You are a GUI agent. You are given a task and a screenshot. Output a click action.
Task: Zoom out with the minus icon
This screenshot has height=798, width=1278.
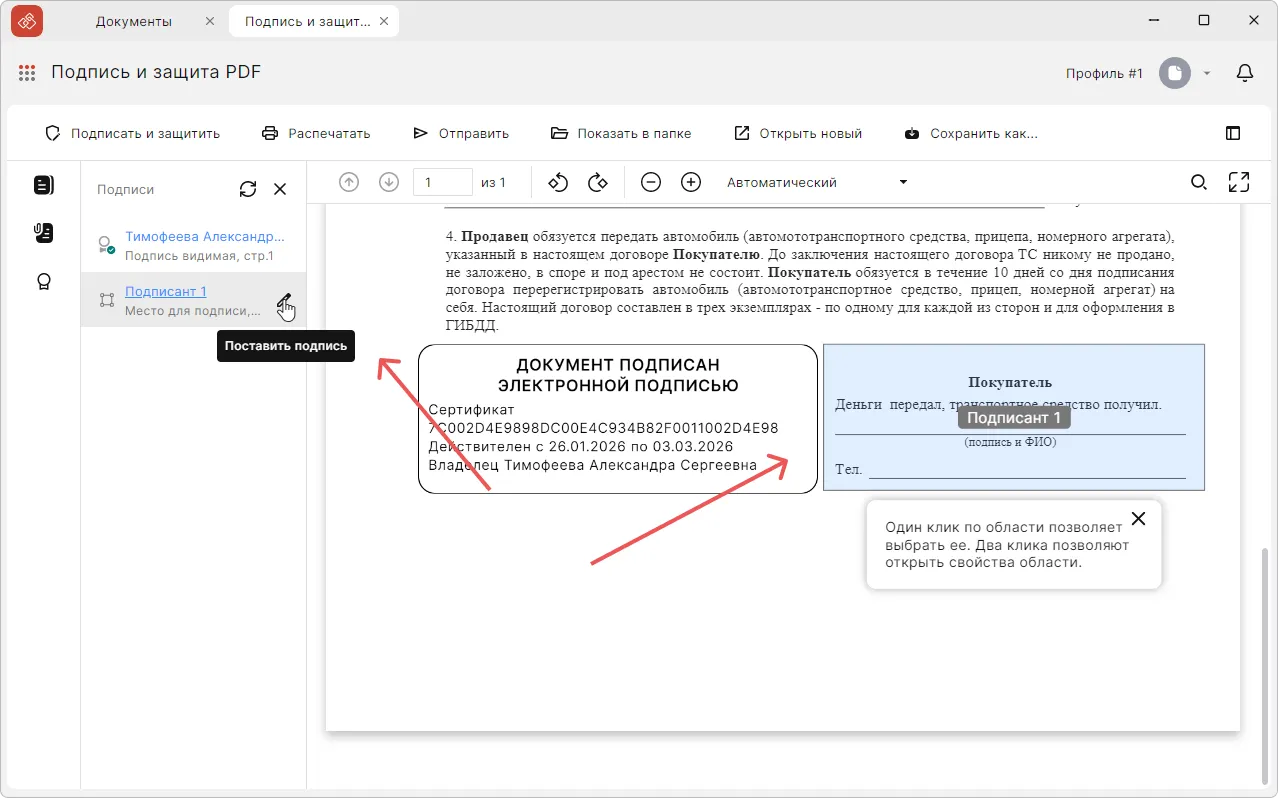point(651,182)
